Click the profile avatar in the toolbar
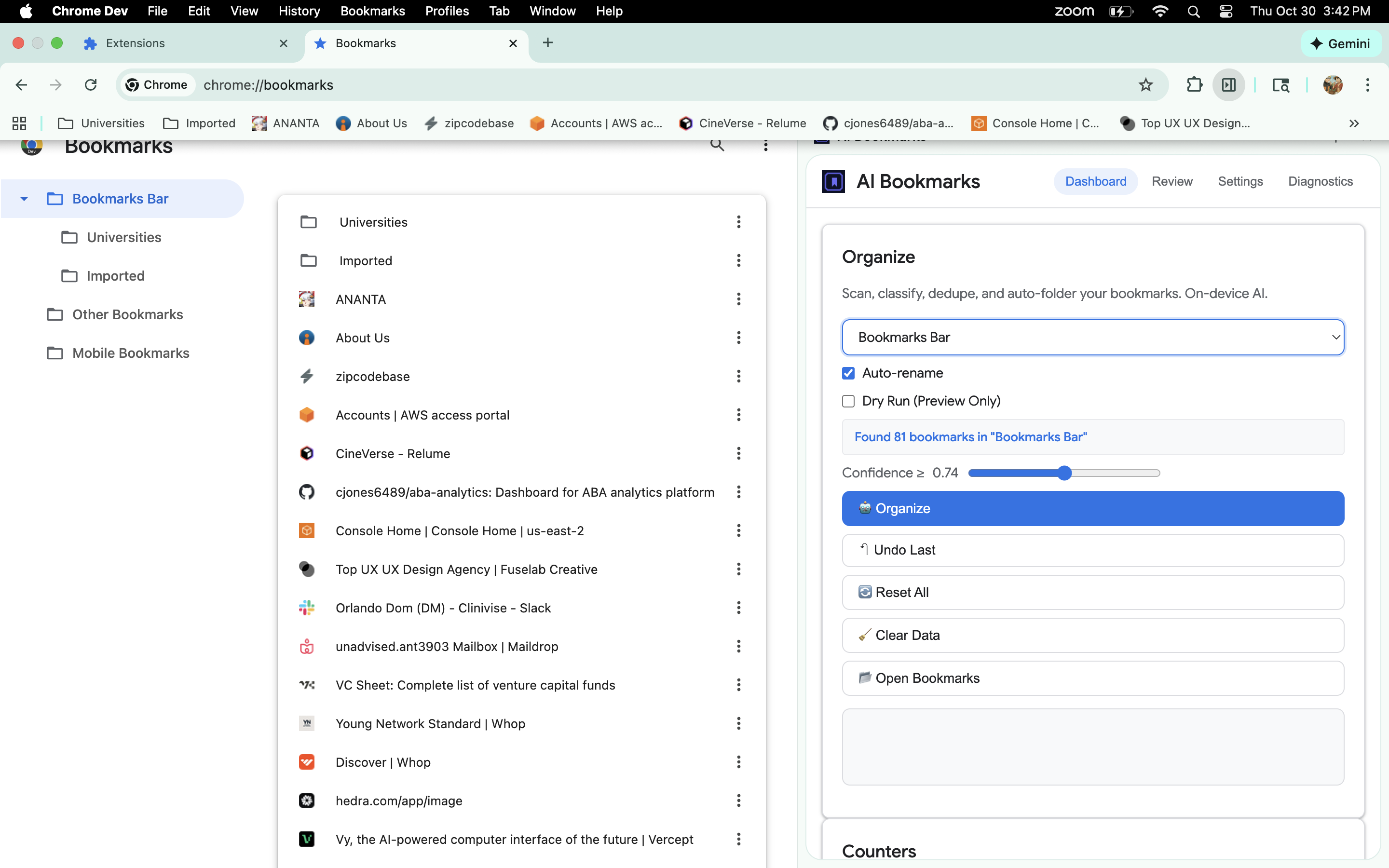The image size is (1389, 868). coord(1332,85)
